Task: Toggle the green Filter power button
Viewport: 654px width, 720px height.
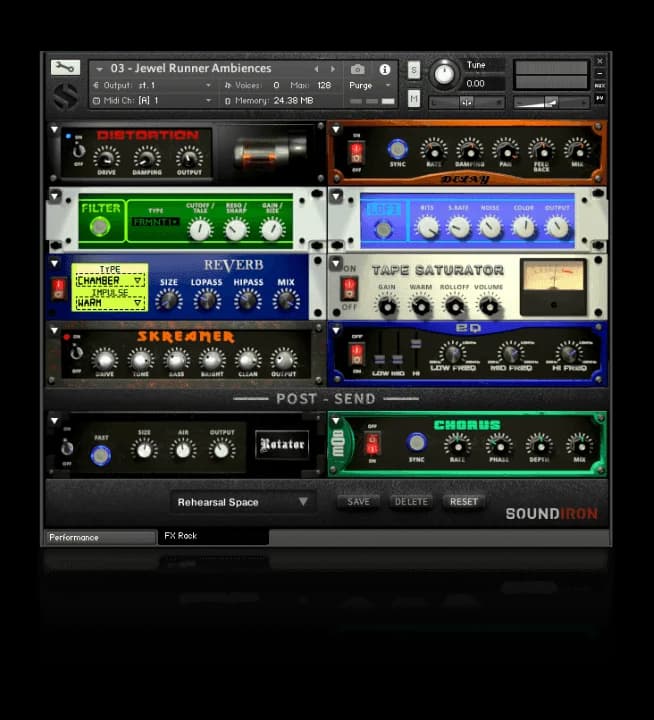Action: point(99,227)
